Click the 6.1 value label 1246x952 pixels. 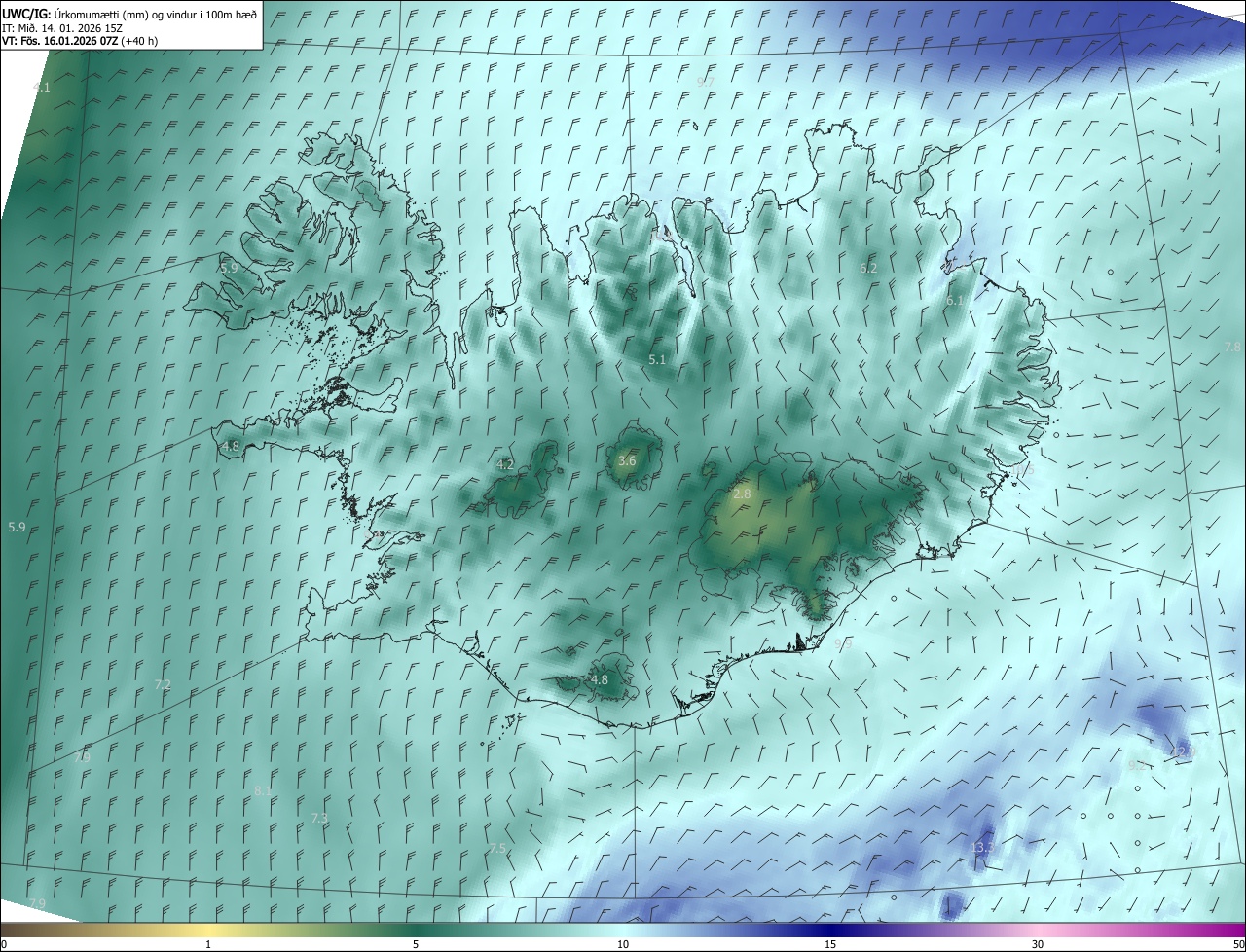click(x=955, y=301)
